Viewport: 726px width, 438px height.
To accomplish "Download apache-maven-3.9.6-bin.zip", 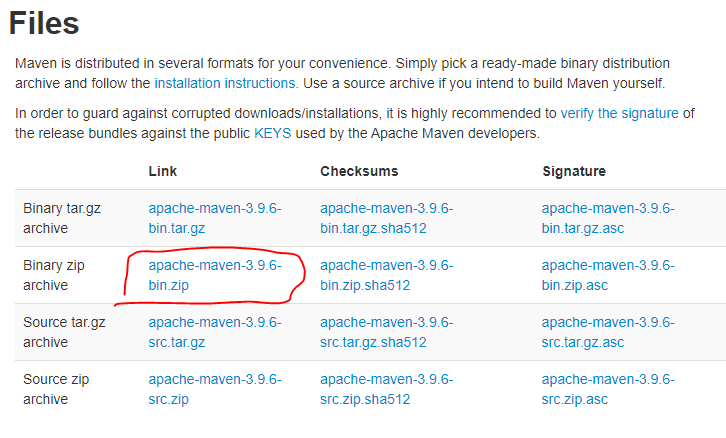I will (215, 275).
